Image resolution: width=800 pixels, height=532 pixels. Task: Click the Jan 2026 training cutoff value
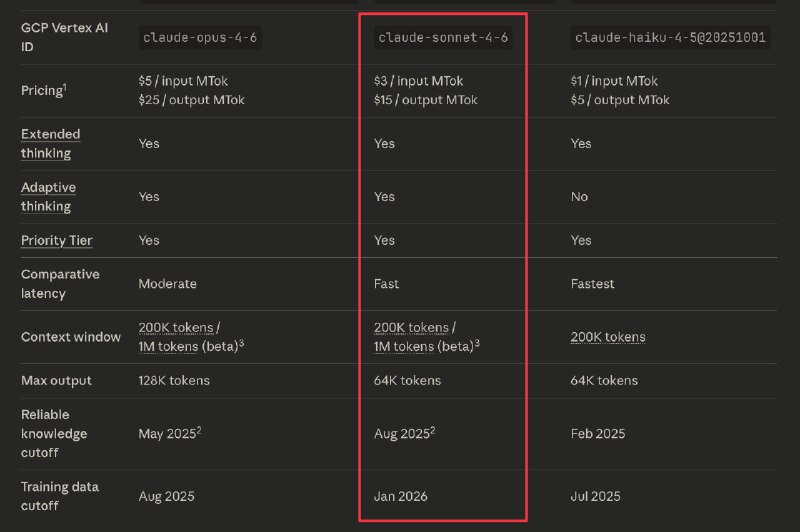(x=401, y=496)
